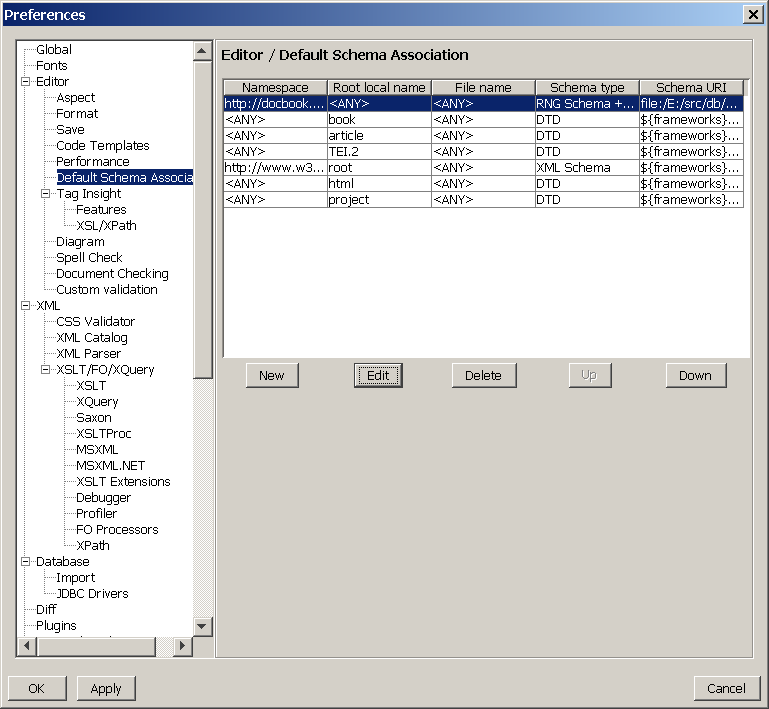The width and height of the screenshot is (769, 709).
Task: Select the Fonts preferences item
Action: point(52,66)
